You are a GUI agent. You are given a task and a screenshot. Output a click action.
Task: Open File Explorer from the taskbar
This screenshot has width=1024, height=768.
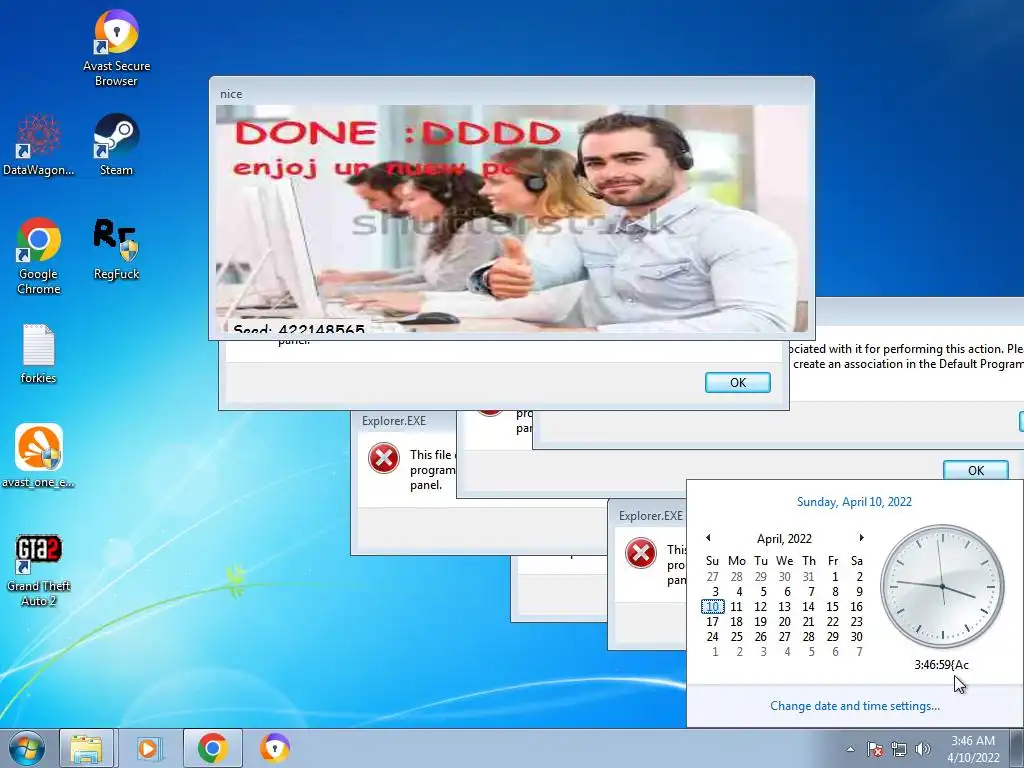86,748
